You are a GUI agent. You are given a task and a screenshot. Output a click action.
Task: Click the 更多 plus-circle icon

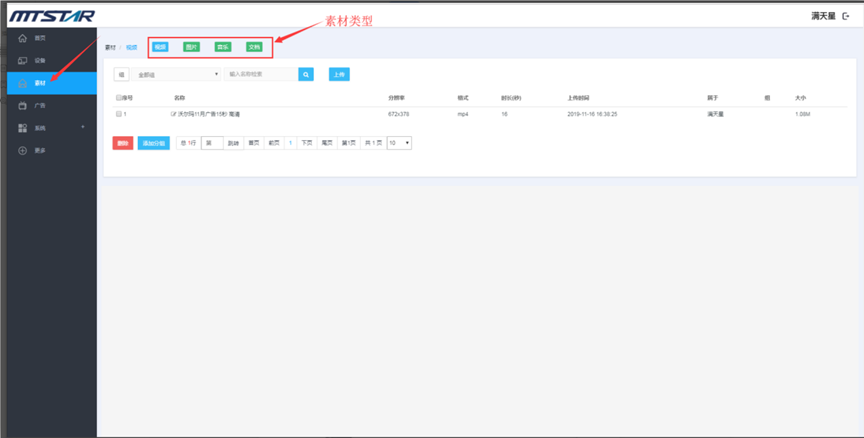point(22,151)
